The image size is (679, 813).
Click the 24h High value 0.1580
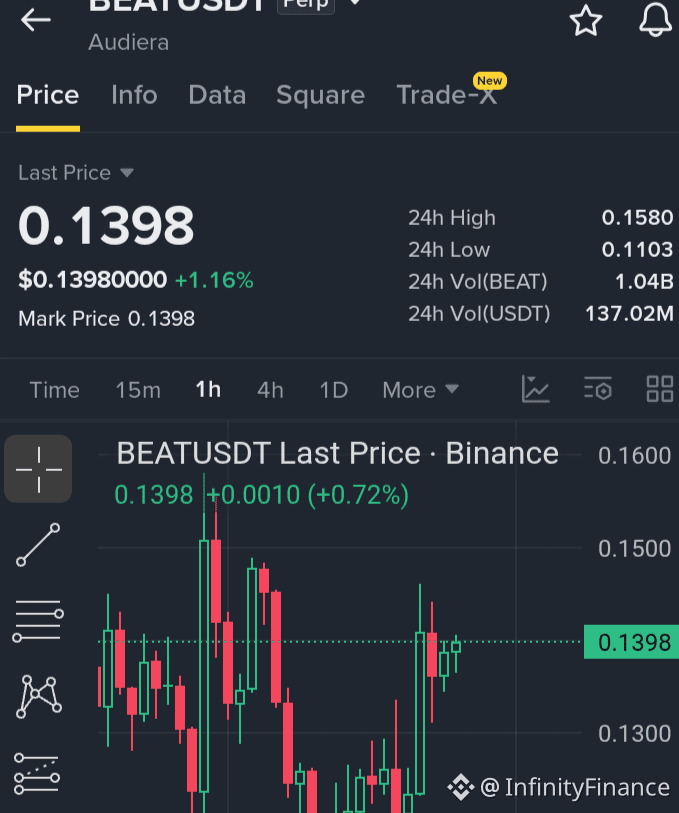638,218
